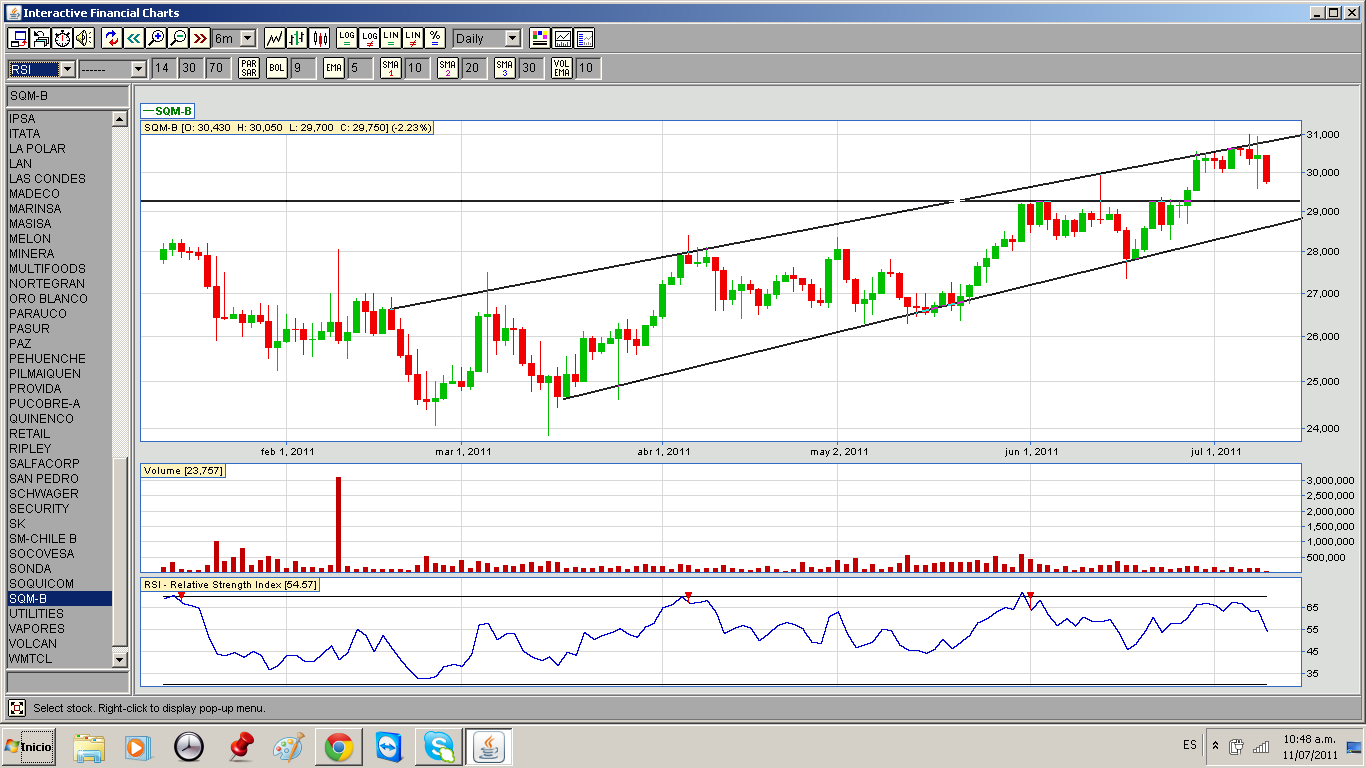Click the VOL EMA button

coord(562,68)
